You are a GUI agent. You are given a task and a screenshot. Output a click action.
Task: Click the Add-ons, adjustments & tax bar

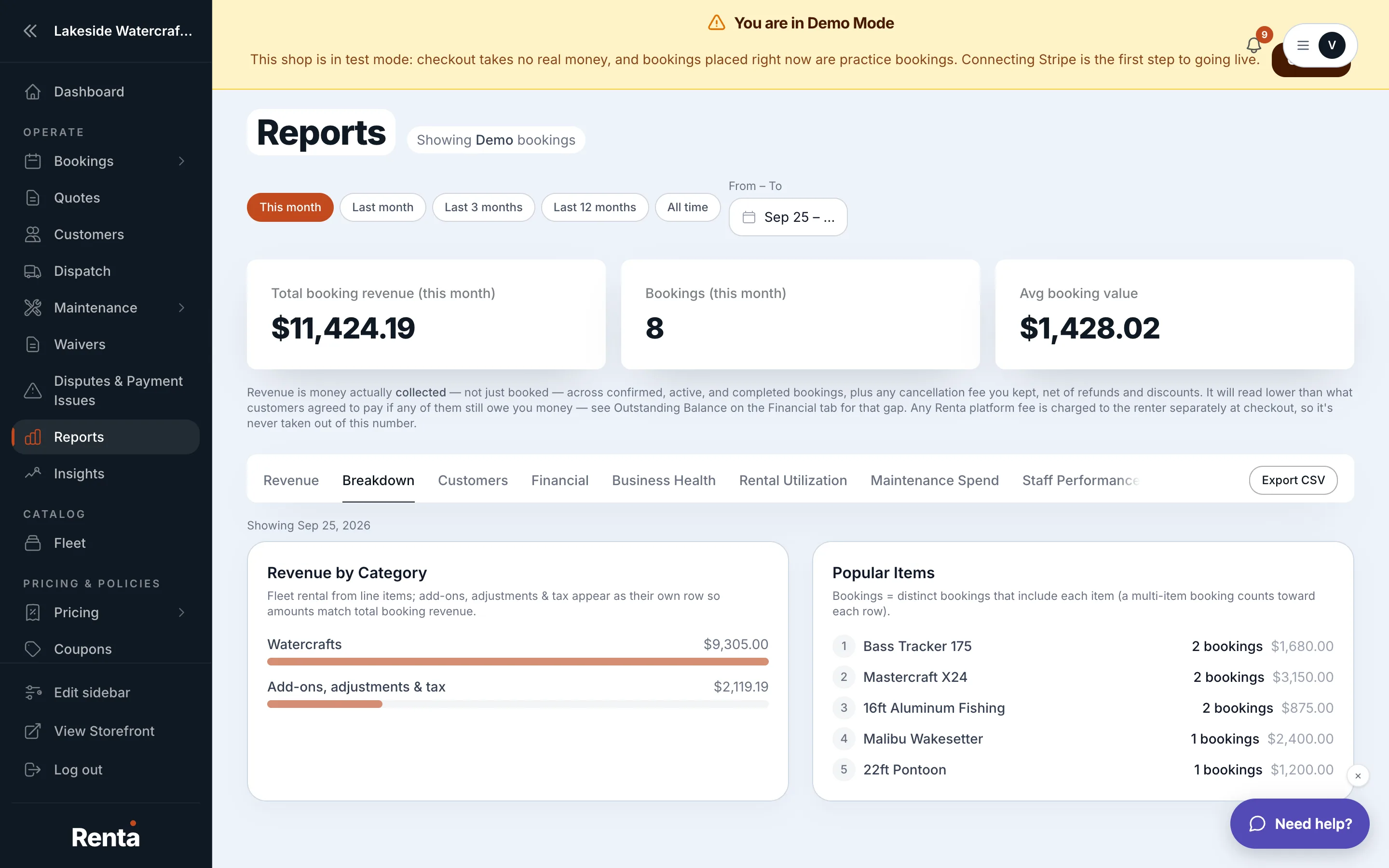click(x=517, y=705)
